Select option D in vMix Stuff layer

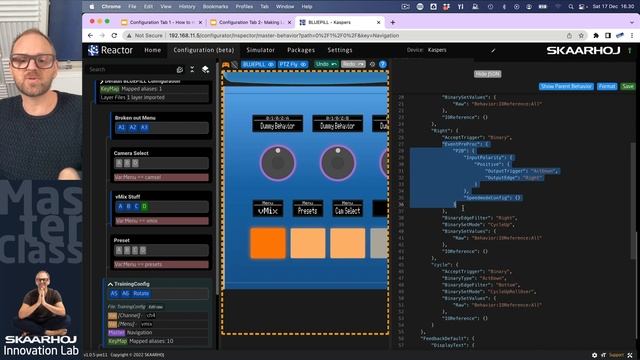pos(144,207)
